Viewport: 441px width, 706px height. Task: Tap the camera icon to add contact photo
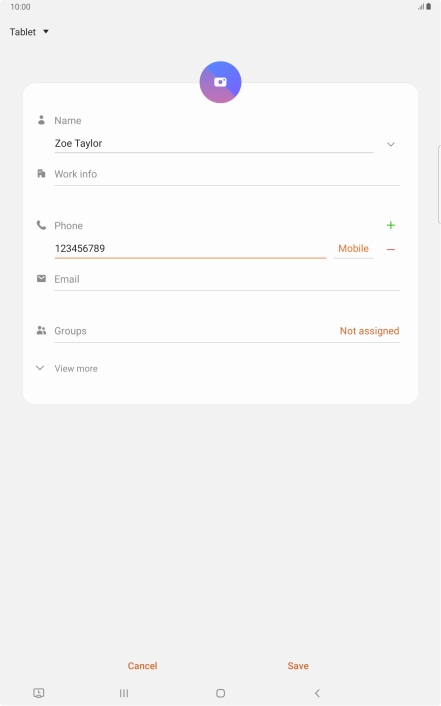220,82
